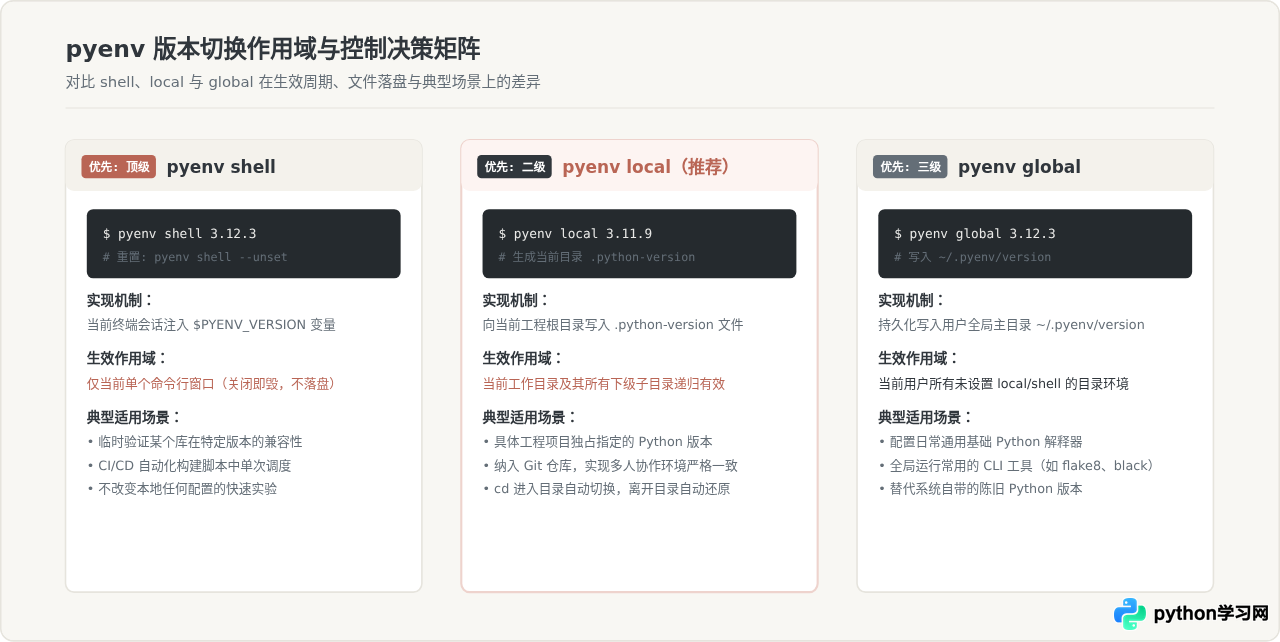Click text 当前用户所有未设置 local/shell 的目录环境
The width and height of the screenshot is (1280, 642).
(1004, 384)
